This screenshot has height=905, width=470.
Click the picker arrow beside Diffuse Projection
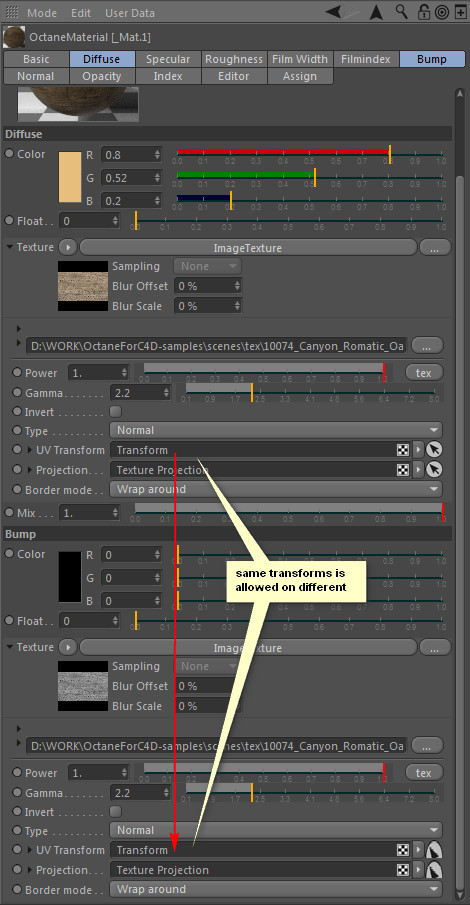(x=434, y=470)
